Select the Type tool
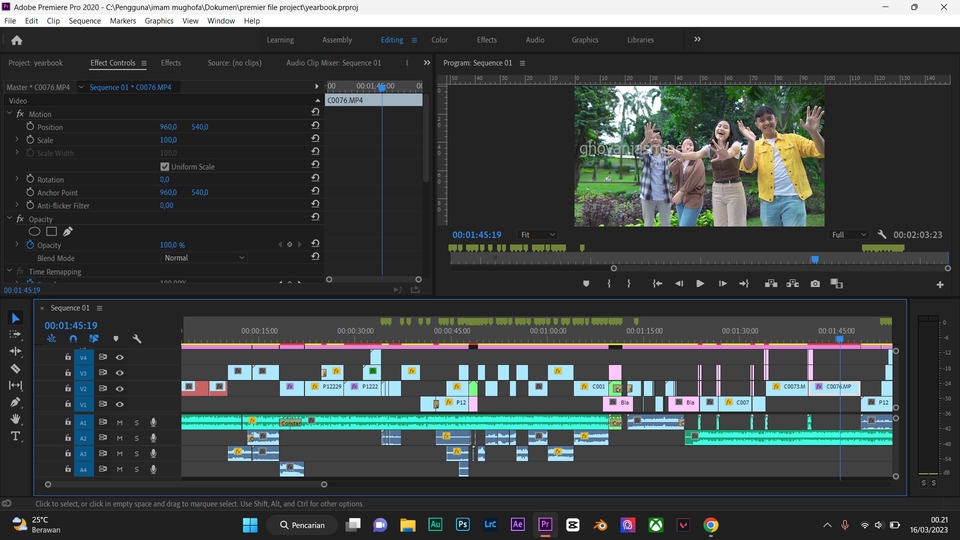Viewport: 960px width, 540px height. 15,436
